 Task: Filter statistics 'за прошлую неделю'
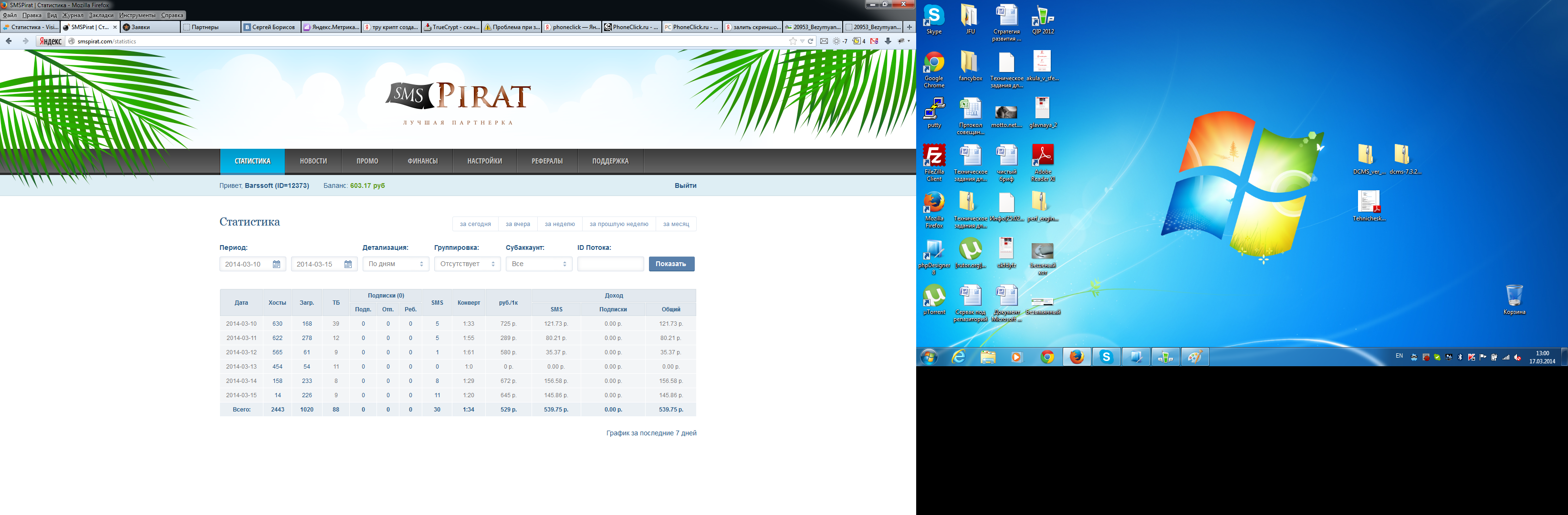pos(618,224)
